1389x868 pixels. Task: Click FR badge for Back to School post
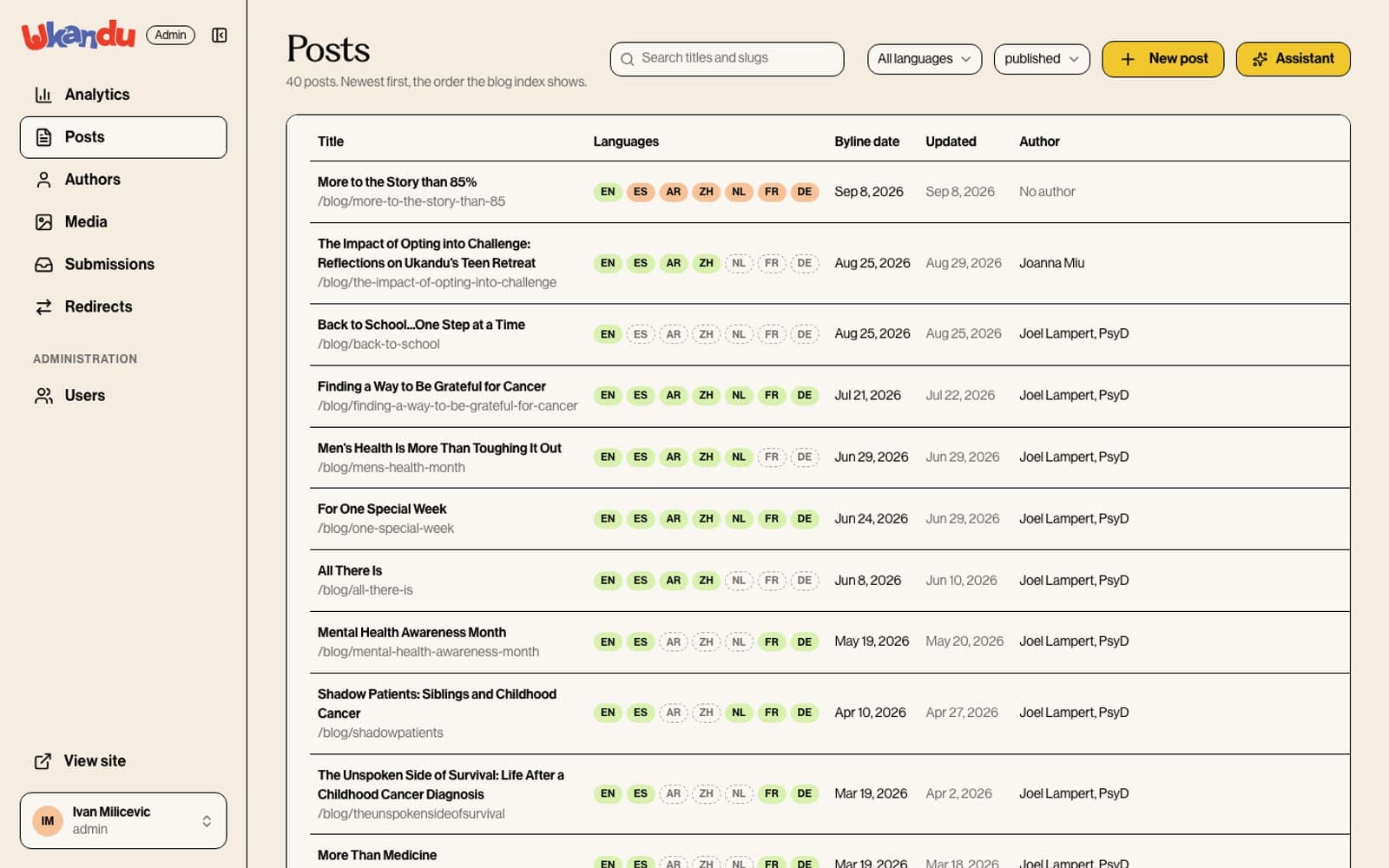point(772,334)
